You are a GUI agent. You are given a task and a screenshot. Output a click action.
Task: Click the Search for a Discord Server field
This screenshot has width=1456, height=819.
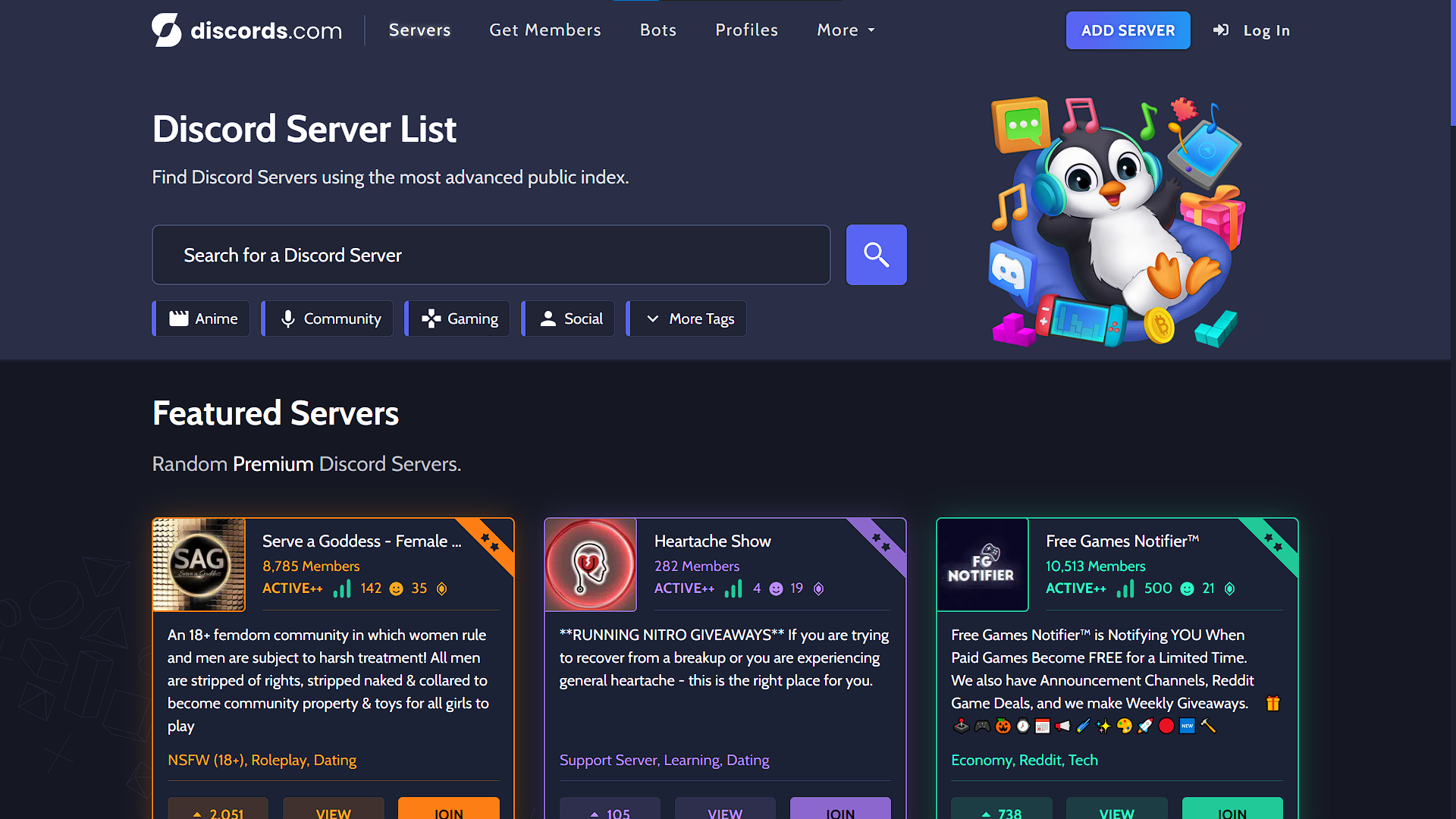pos(491,255)
